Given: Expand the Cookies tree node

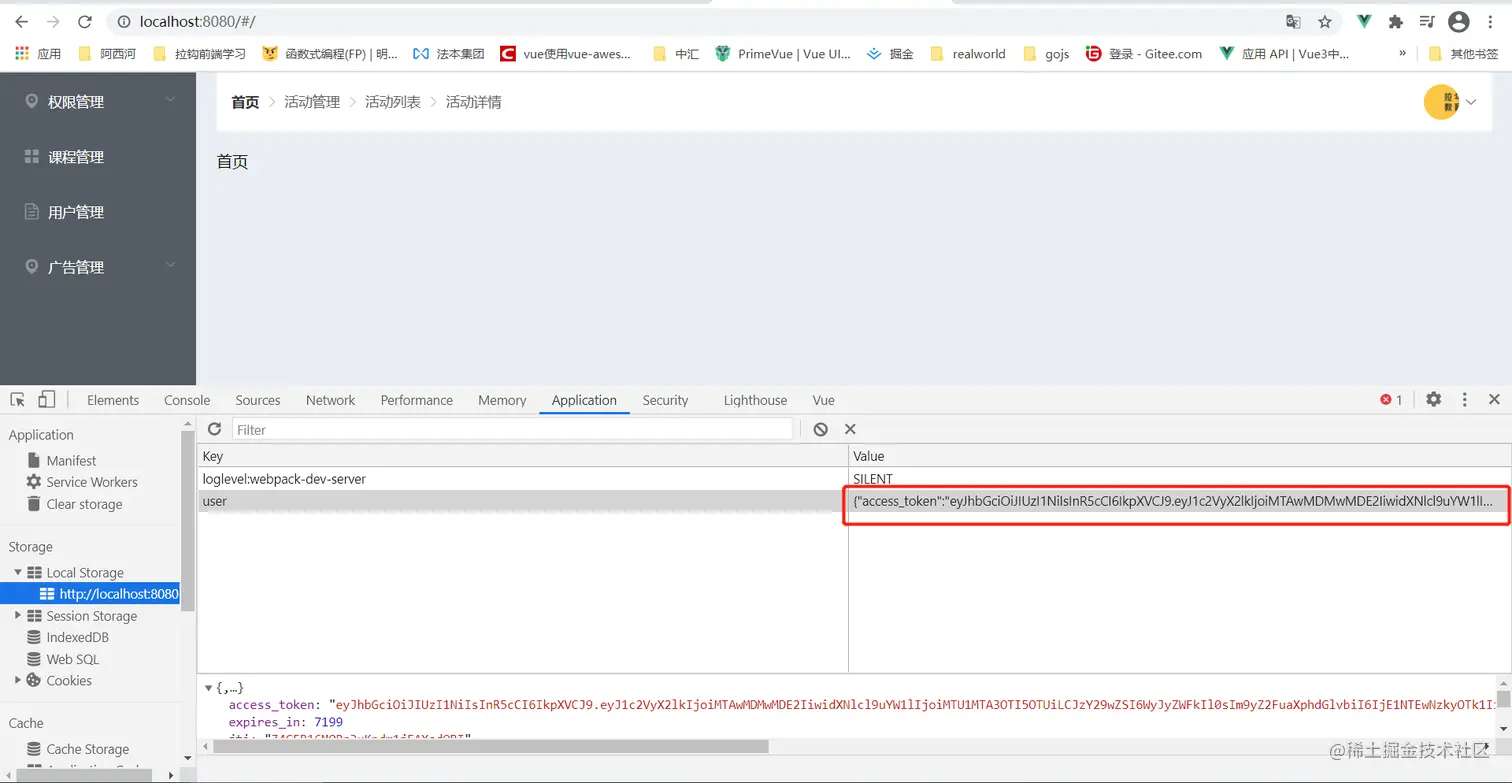Looking at the screenshot, I should (18, 680).
